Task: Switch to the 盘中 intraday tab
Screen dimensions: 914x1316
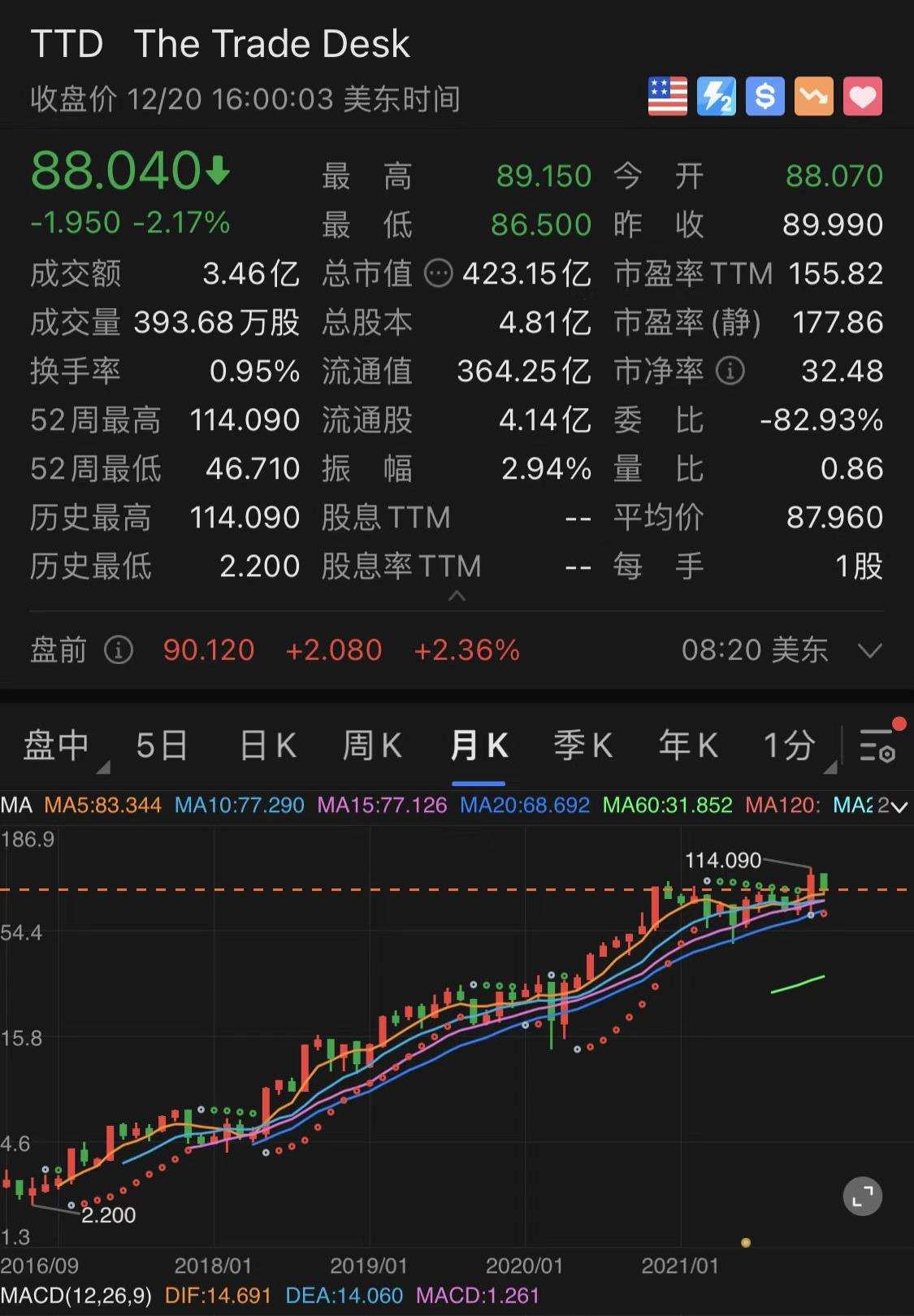Action: tap(56, 745)
